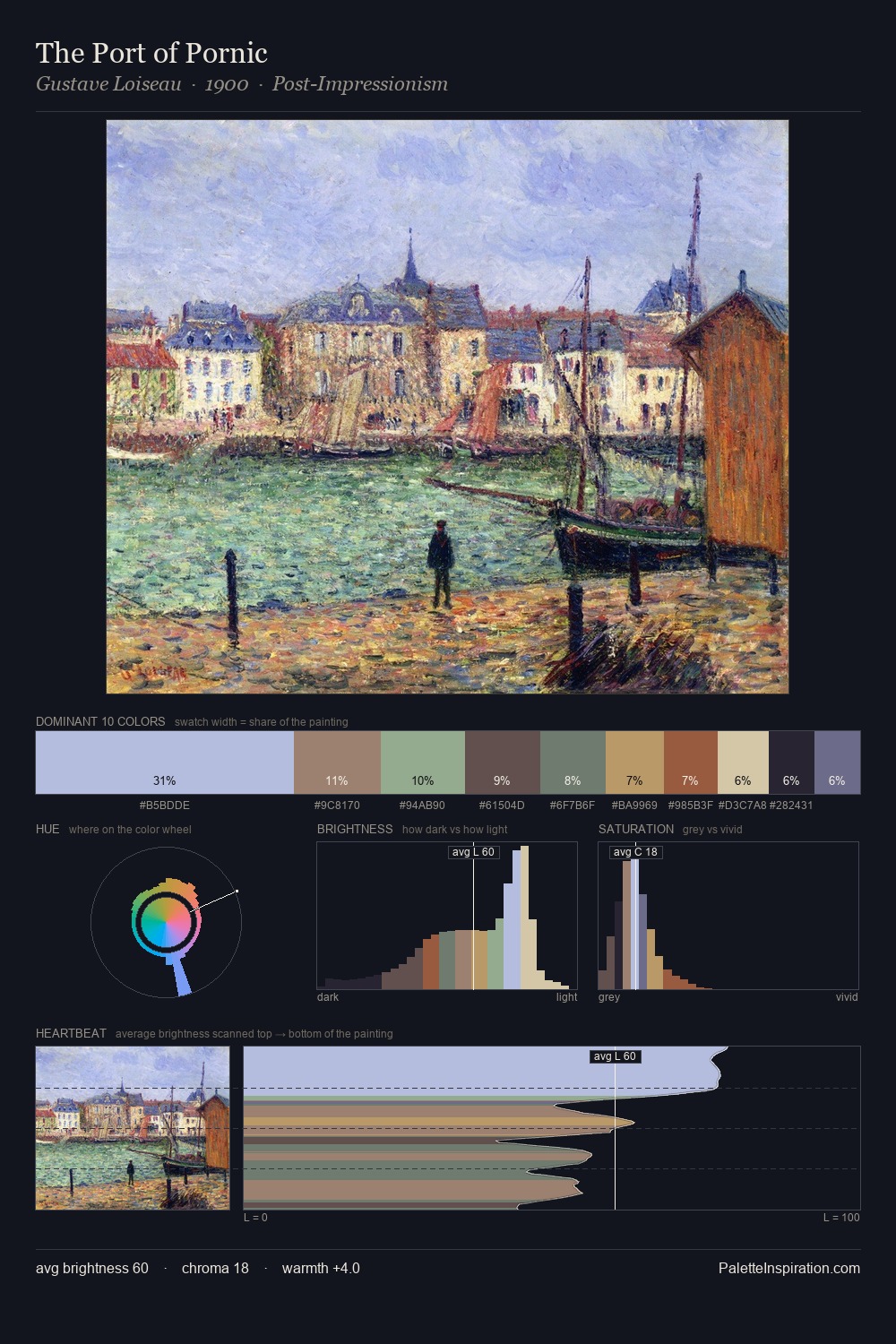
Task: Click the 'vivid' axis label
Action: click(x=847, y=997)
